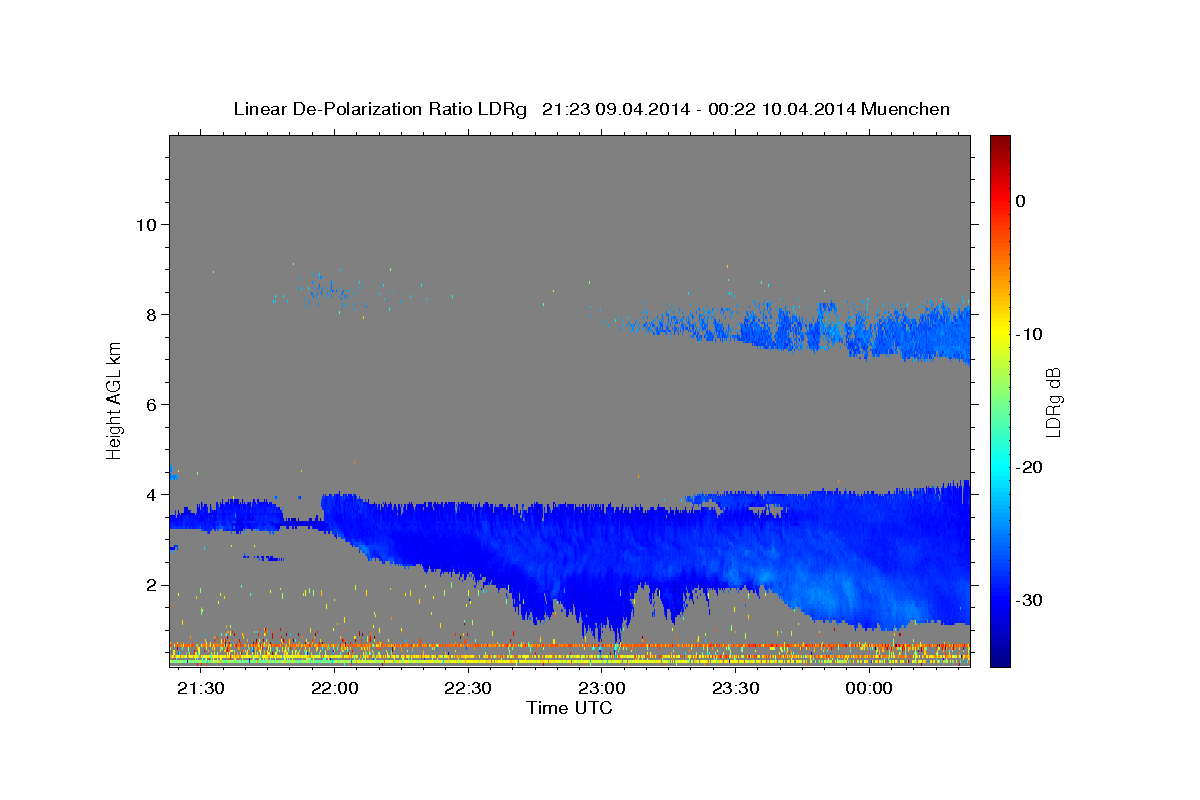Click the height tick label 8

coord(150,314)
